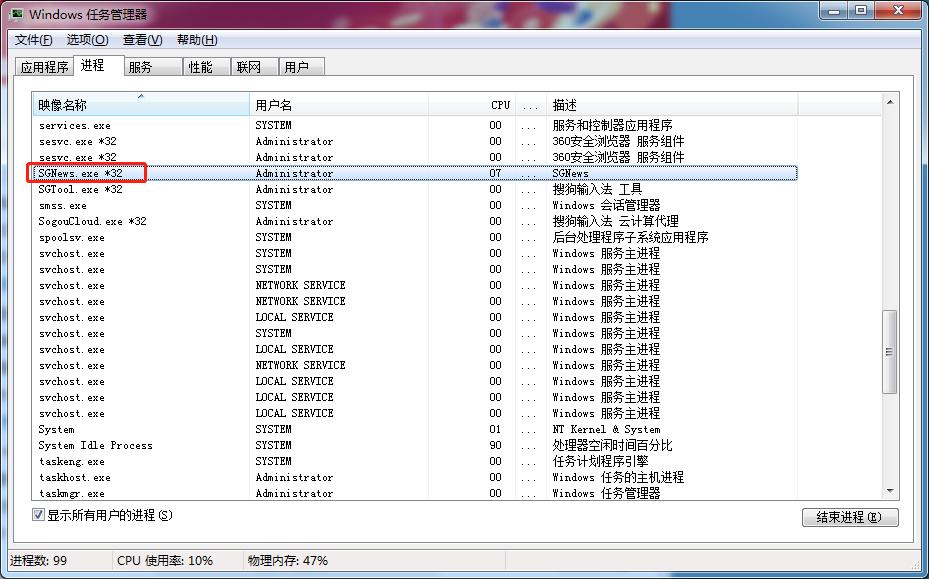The height and width of the screenshot is (579, 929).
Task: Click the 搜狗输入法 工具 description
Action: point(597,189)
